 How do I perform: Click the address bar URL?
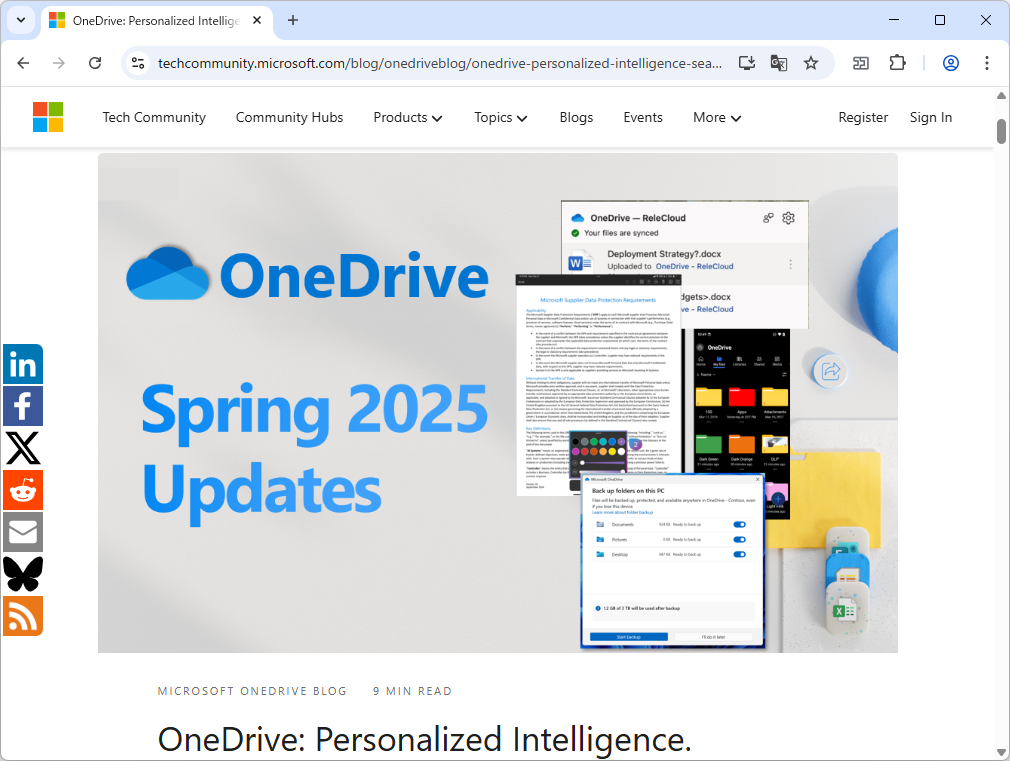point(440,63)
